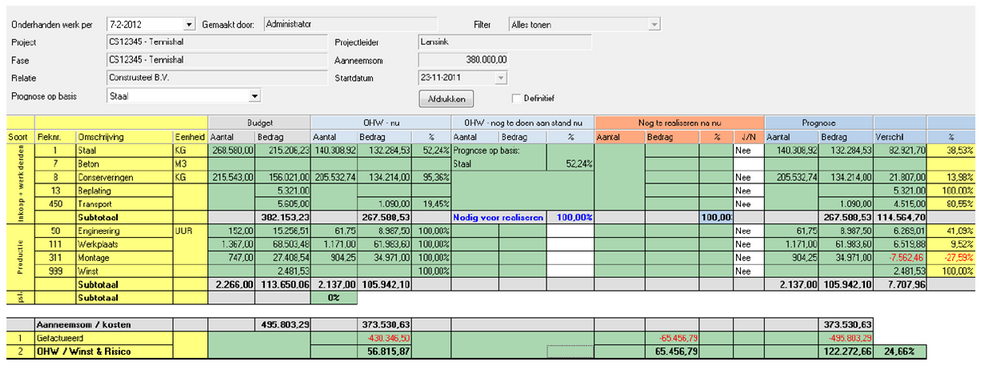Click result value 56.815,87
Screen dimensions: 981x366
[384, 352]
